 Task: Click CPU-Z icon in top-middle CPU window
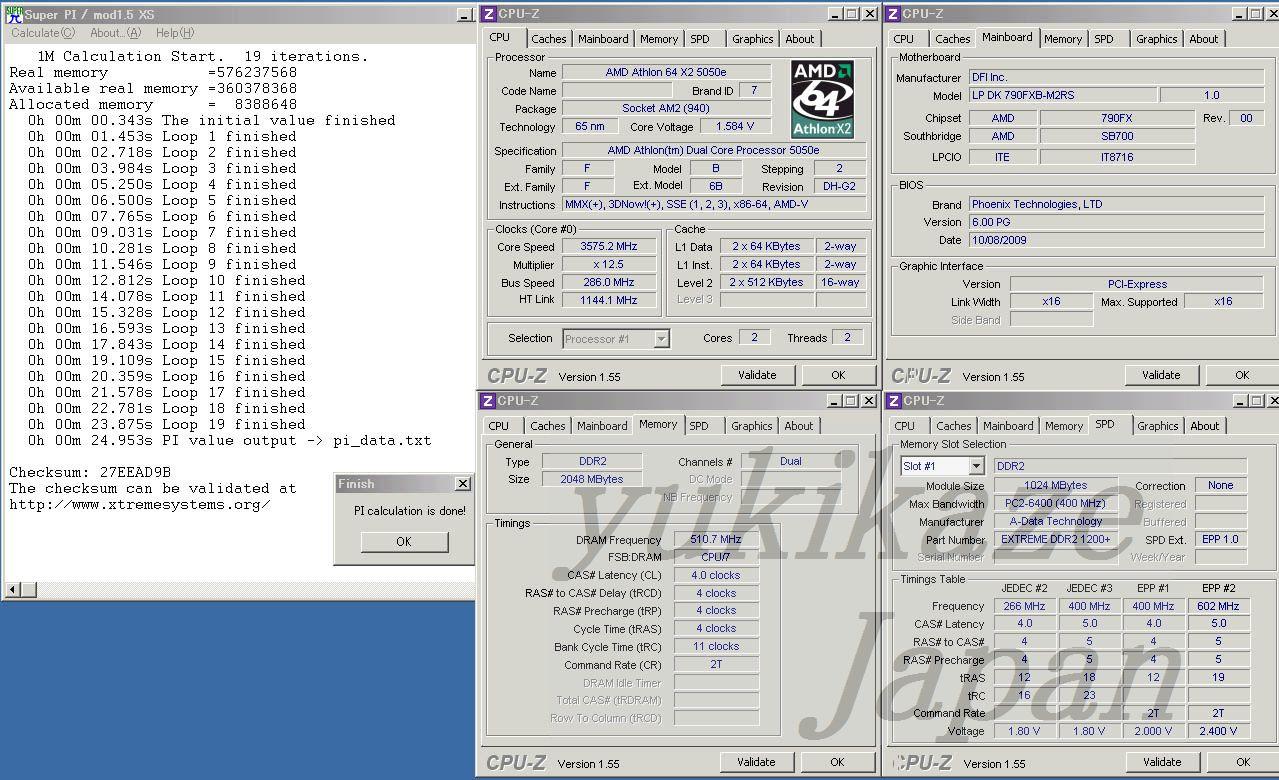490,13
